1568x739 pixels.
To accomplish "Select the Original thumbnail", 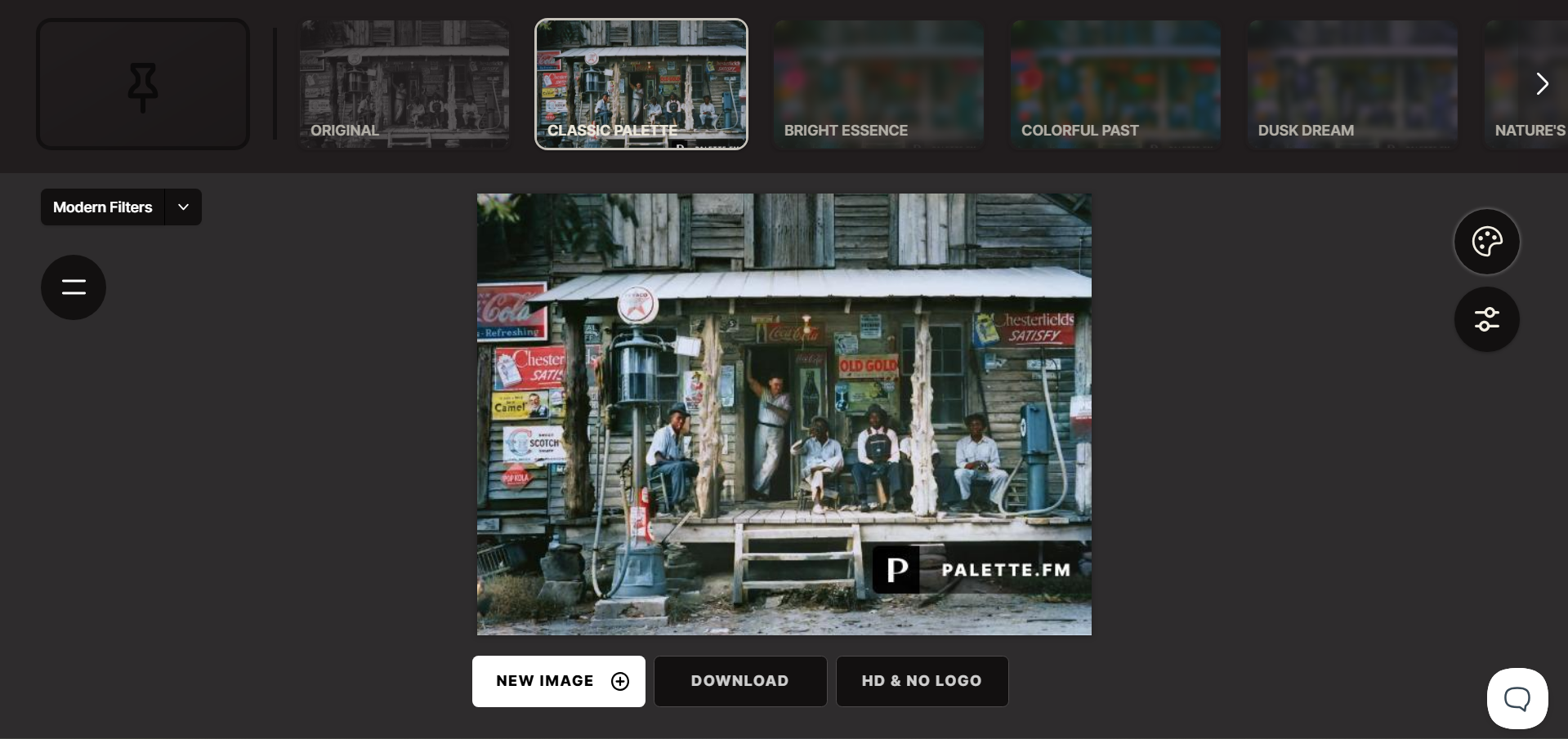I will click(x=404, y=84).
